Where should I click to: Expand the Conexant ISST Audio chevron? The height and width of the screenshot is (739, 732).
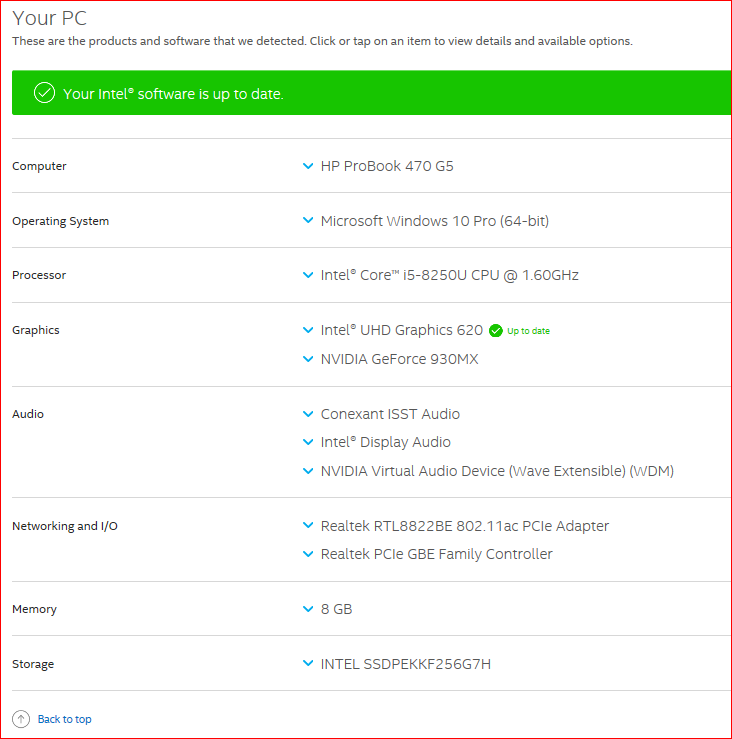click(308, 414)
